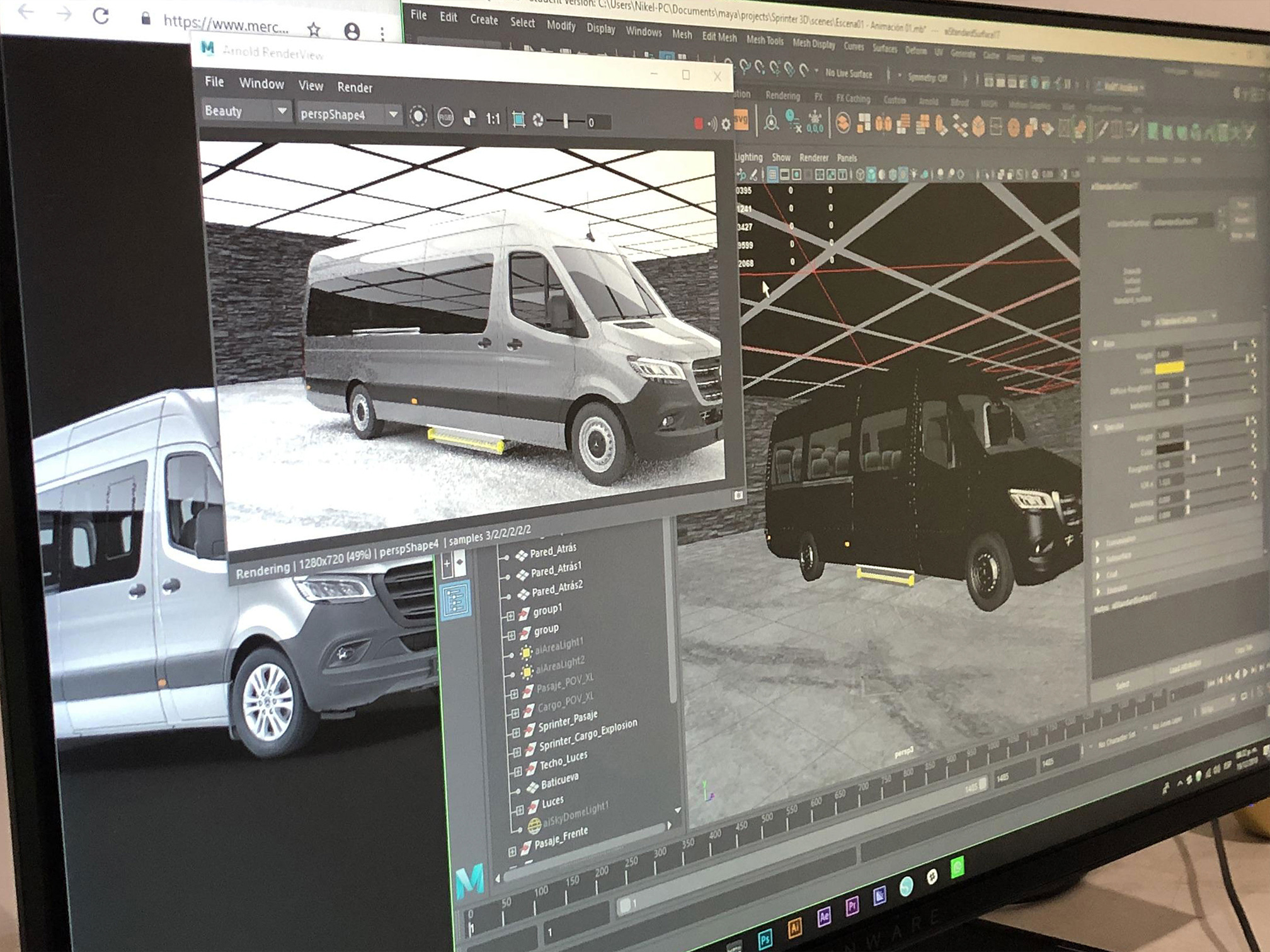Open Maya's Mesh Tools menu

tap(765, 40)
